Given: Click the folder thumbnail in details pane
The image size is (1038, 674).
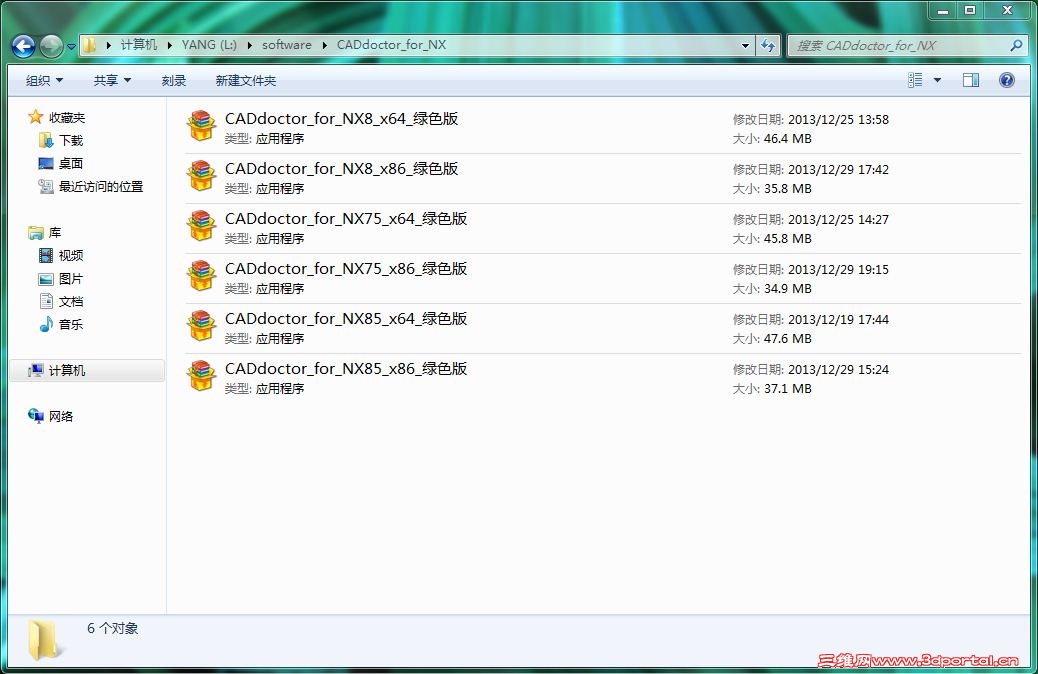Looking at the screenshot, I should [44, 640].
